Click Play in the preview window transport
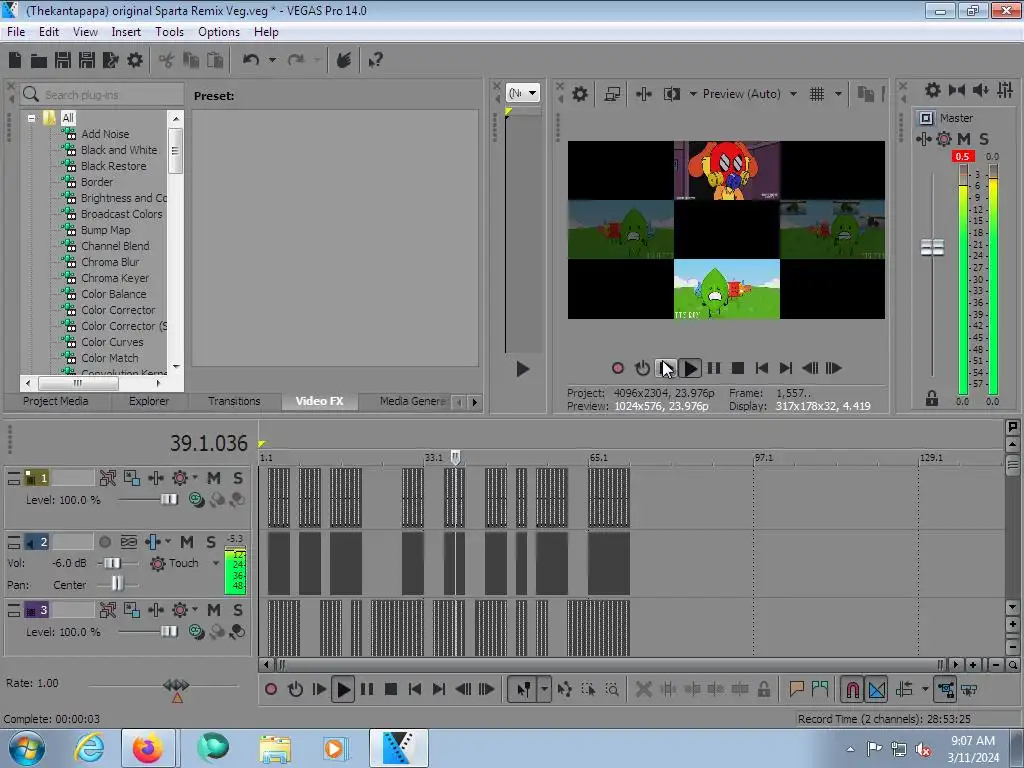 coord(690,368)
